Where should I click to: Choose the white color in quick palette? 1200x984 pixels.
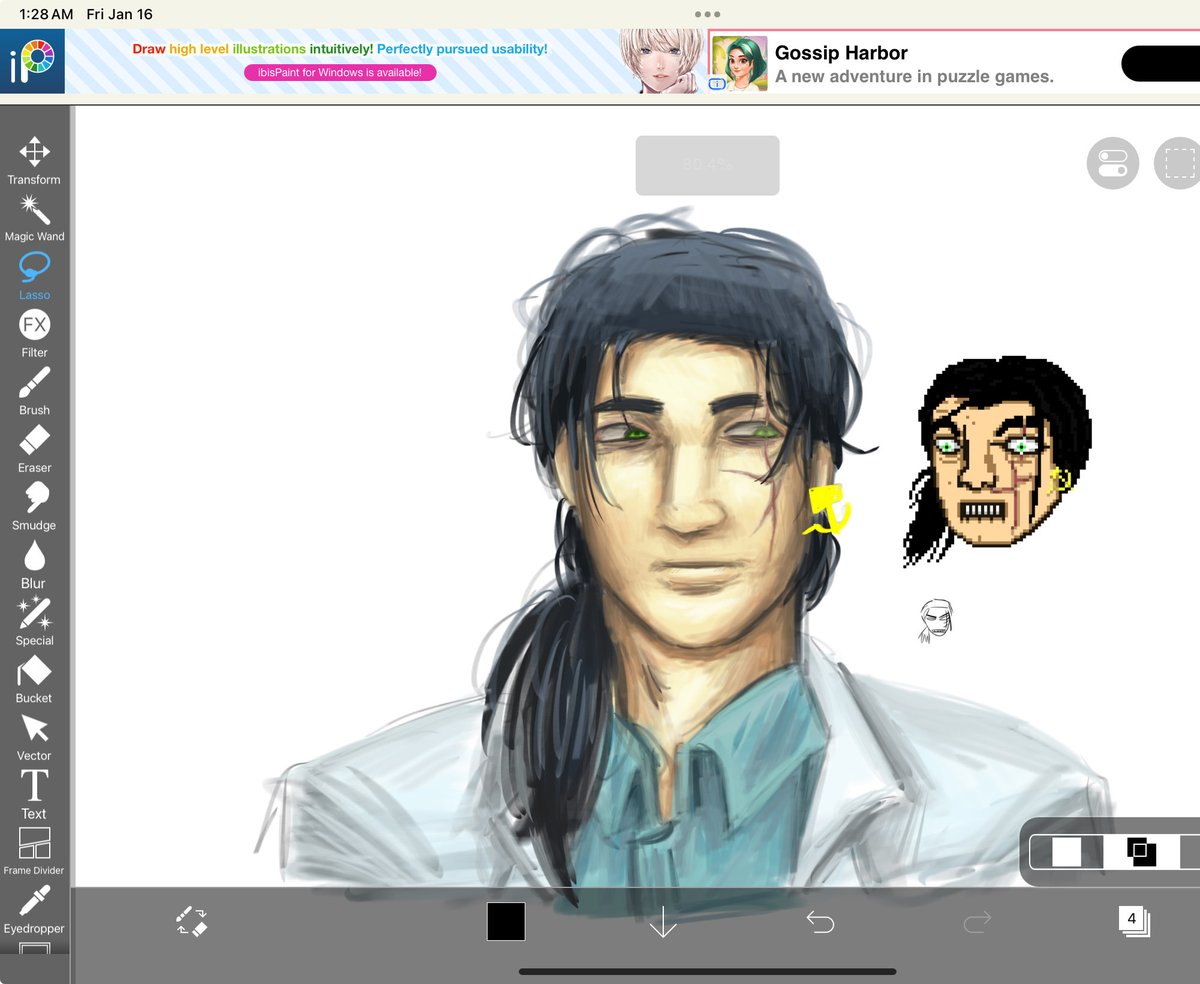[1067, 852]
